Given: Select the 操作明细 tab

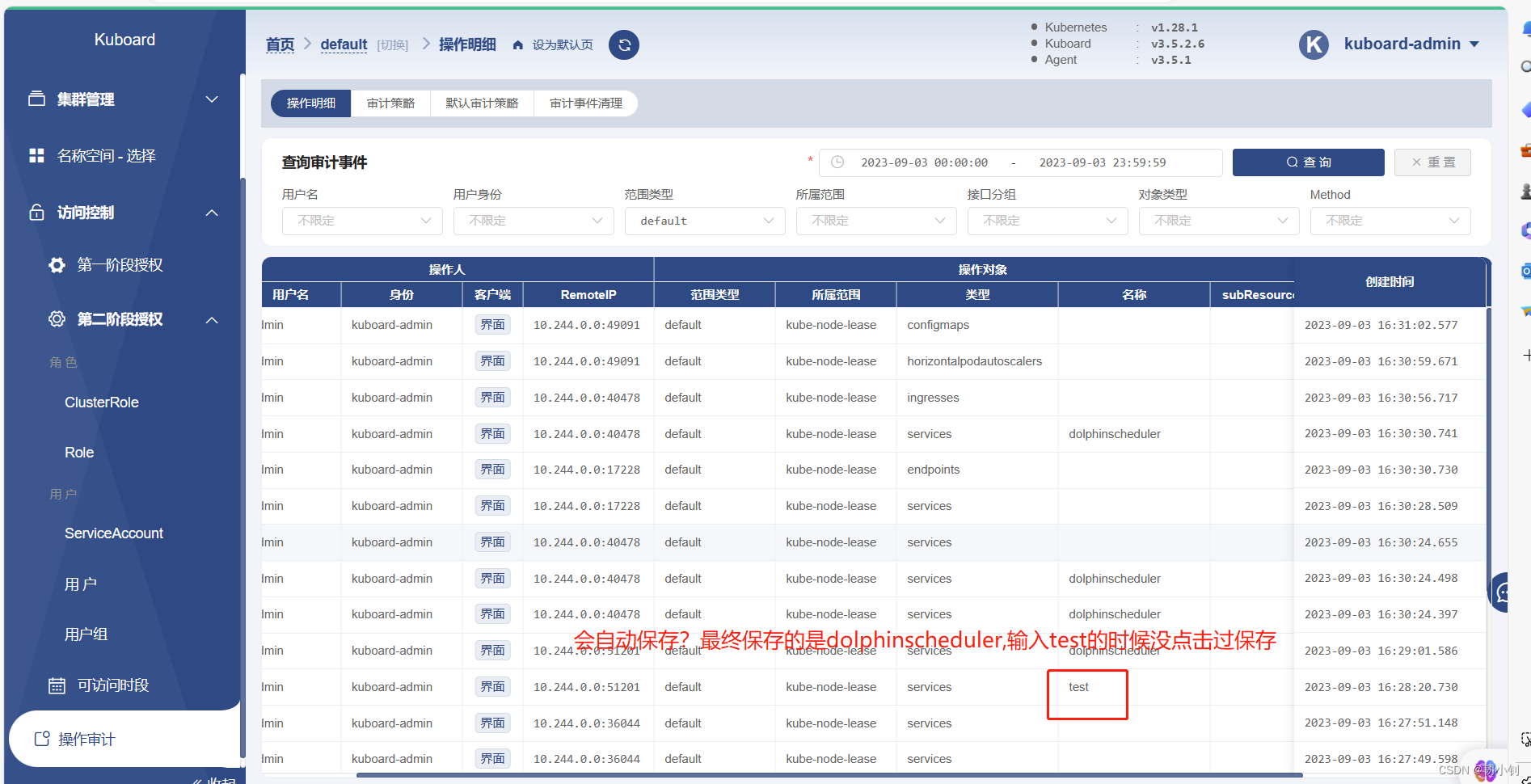Looking at the screenshot, I should click(311, 103).
